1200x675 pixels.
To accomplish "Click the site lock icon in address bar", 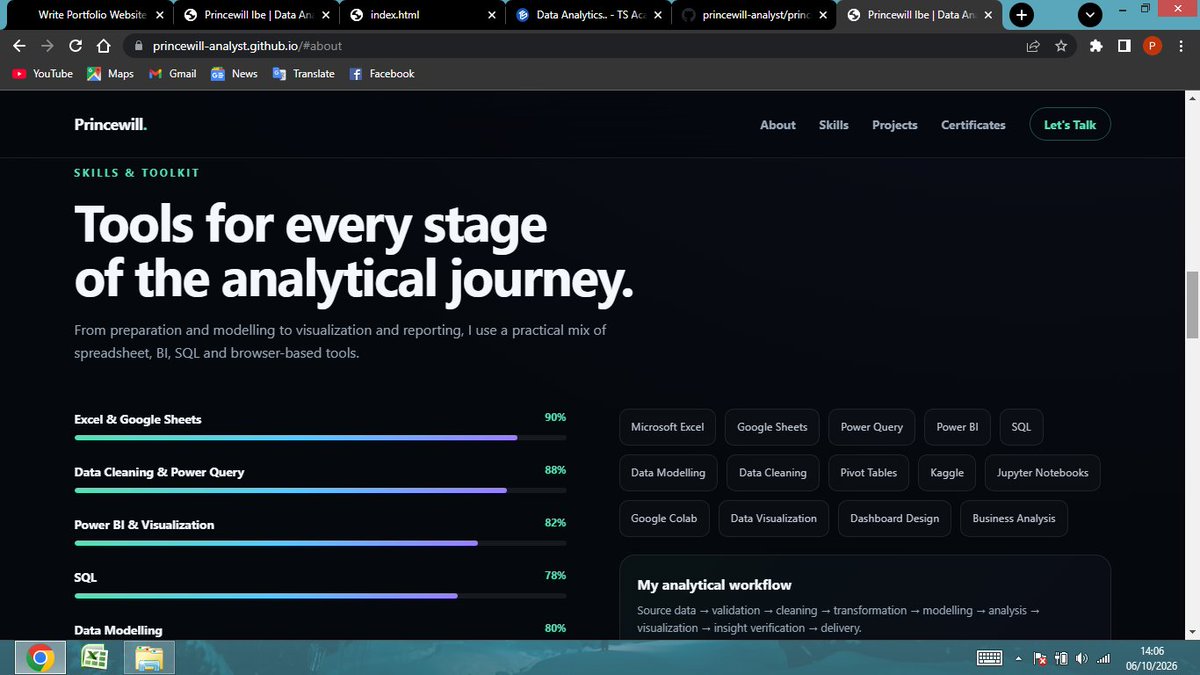I will point(137,46).
